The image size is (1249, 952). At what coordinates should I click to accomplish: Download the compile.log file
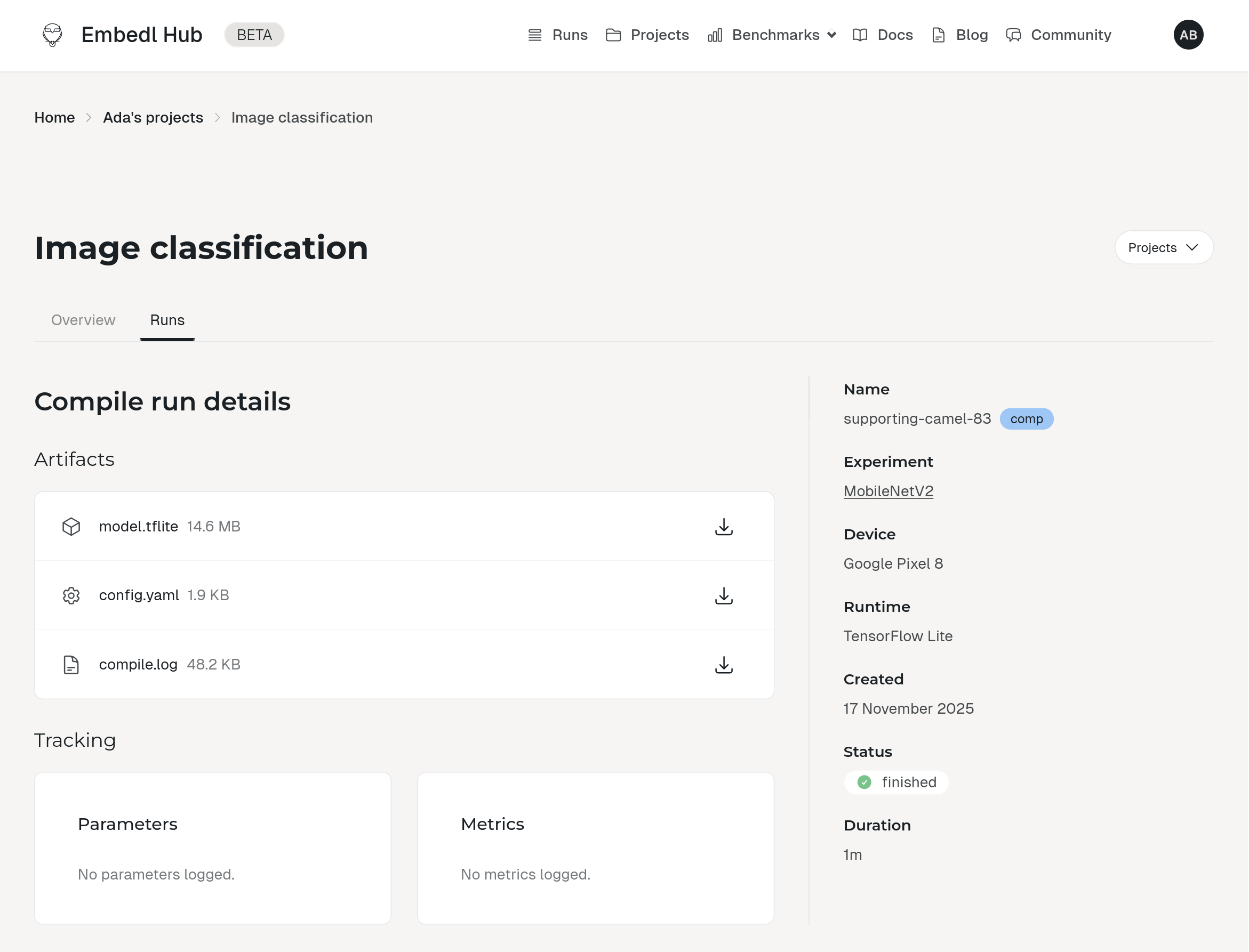coord(724,664)
